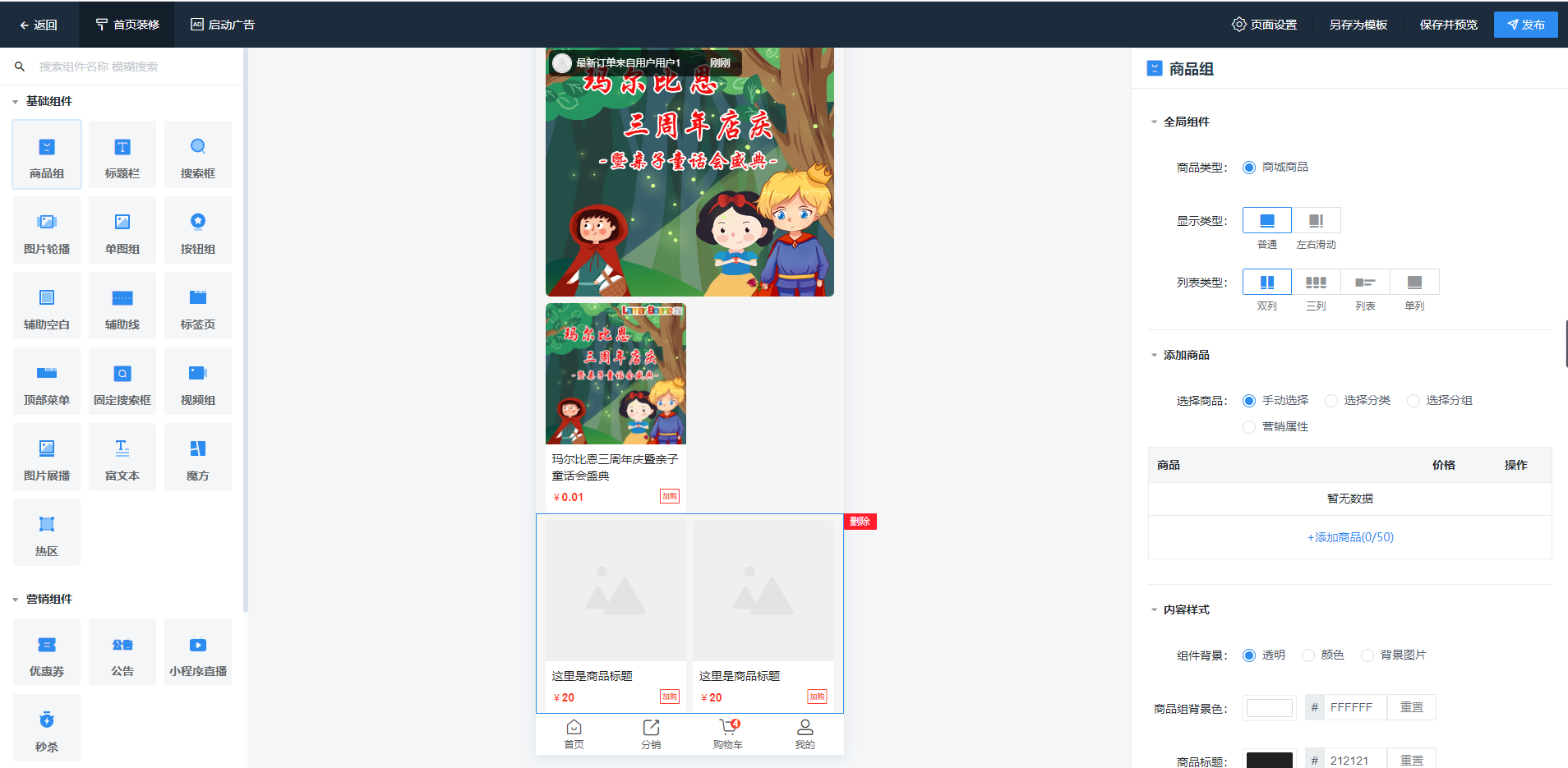Add the 小程序直播 live stream component
The width and height of the screenshot is (1568, 768).
click(198, 652)
